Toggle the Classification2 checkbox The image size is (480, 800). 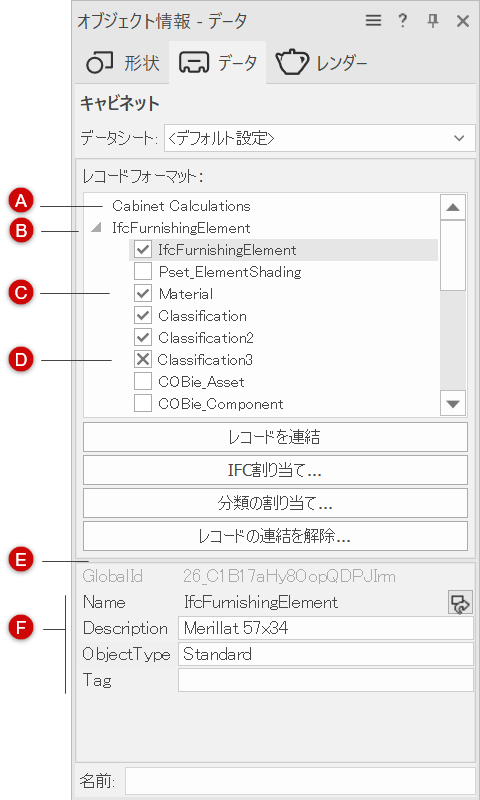143,338
